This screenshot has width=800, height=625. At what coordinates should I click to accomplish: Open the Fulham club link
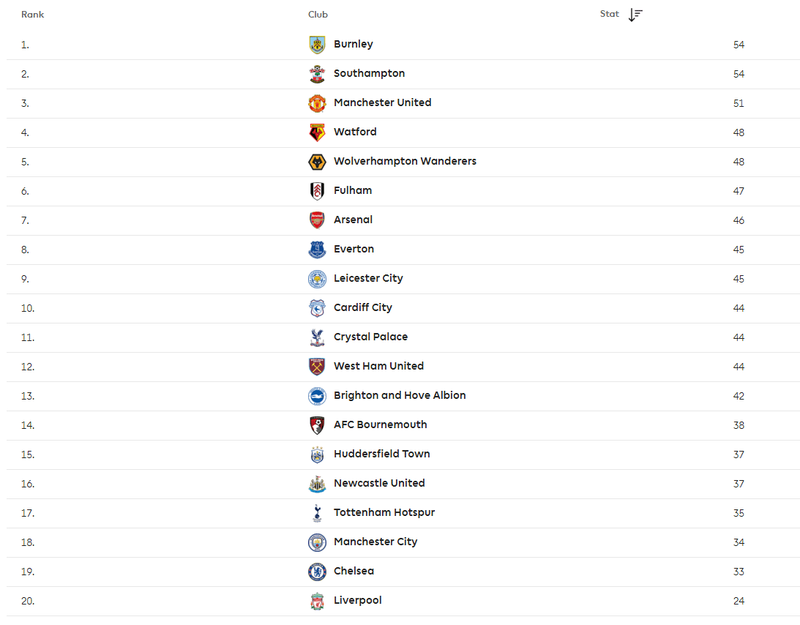coord(353,190)
